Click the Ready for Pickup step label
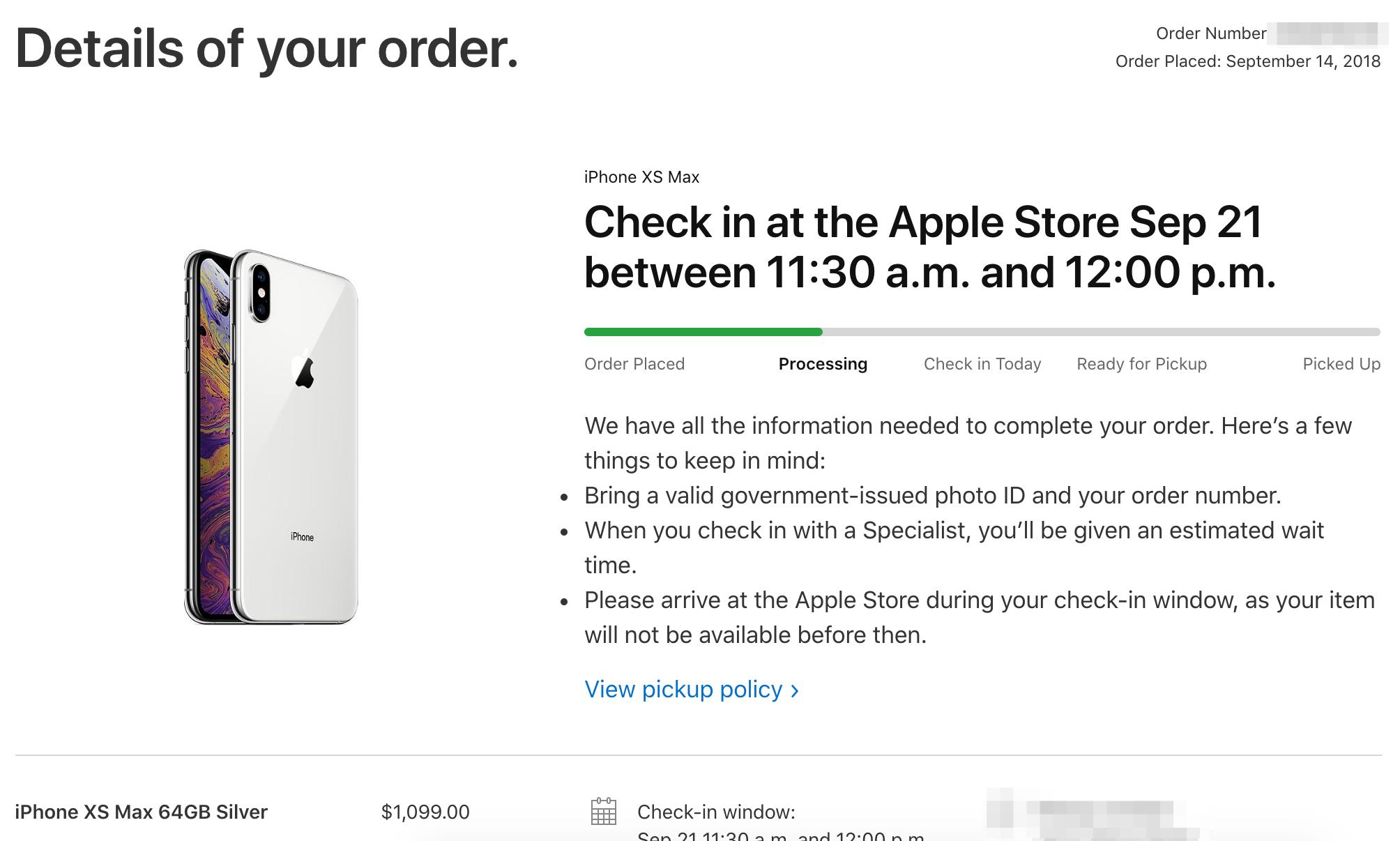Screen dimensions: 1400x841 pos(1142,364)
